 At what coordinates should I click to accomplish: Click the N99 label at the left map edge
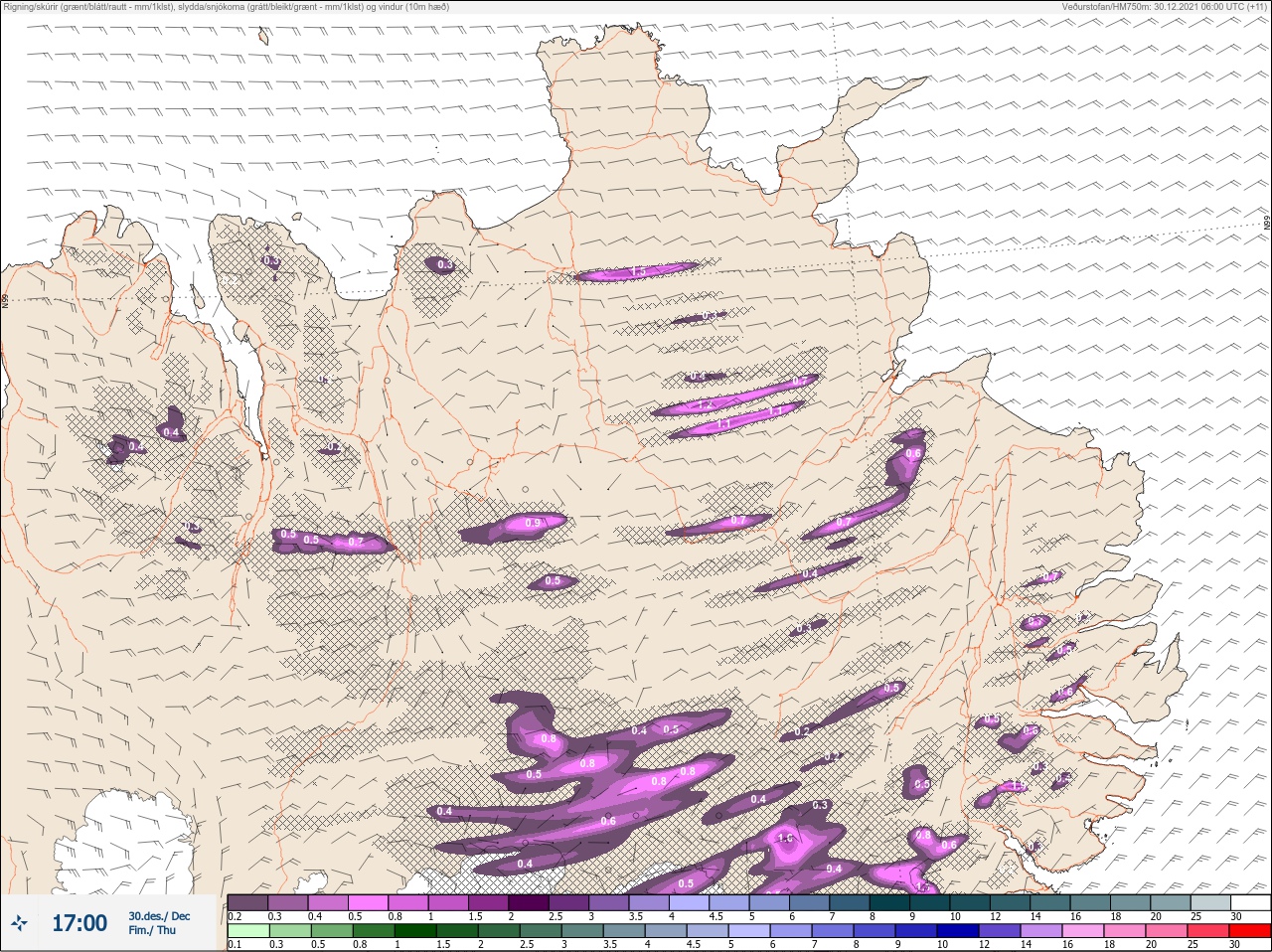coord(5,300)
